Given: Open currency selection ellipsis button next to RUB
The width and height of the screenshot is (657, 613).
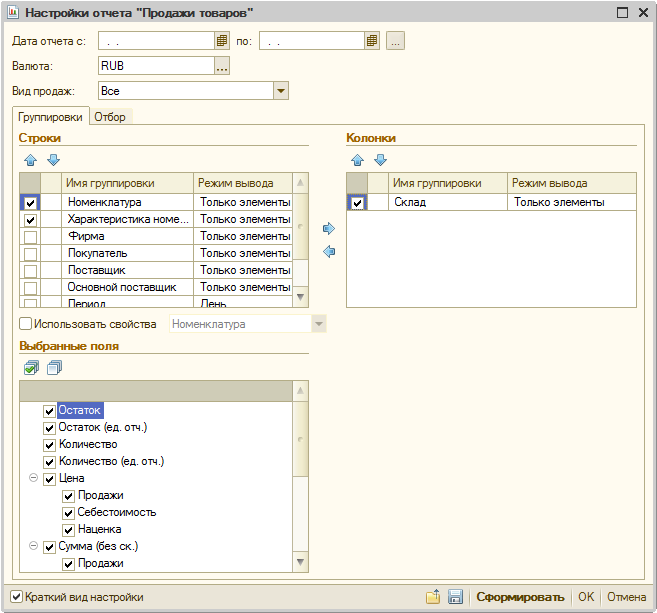Looking at the screenshot, I should (222, 66).
